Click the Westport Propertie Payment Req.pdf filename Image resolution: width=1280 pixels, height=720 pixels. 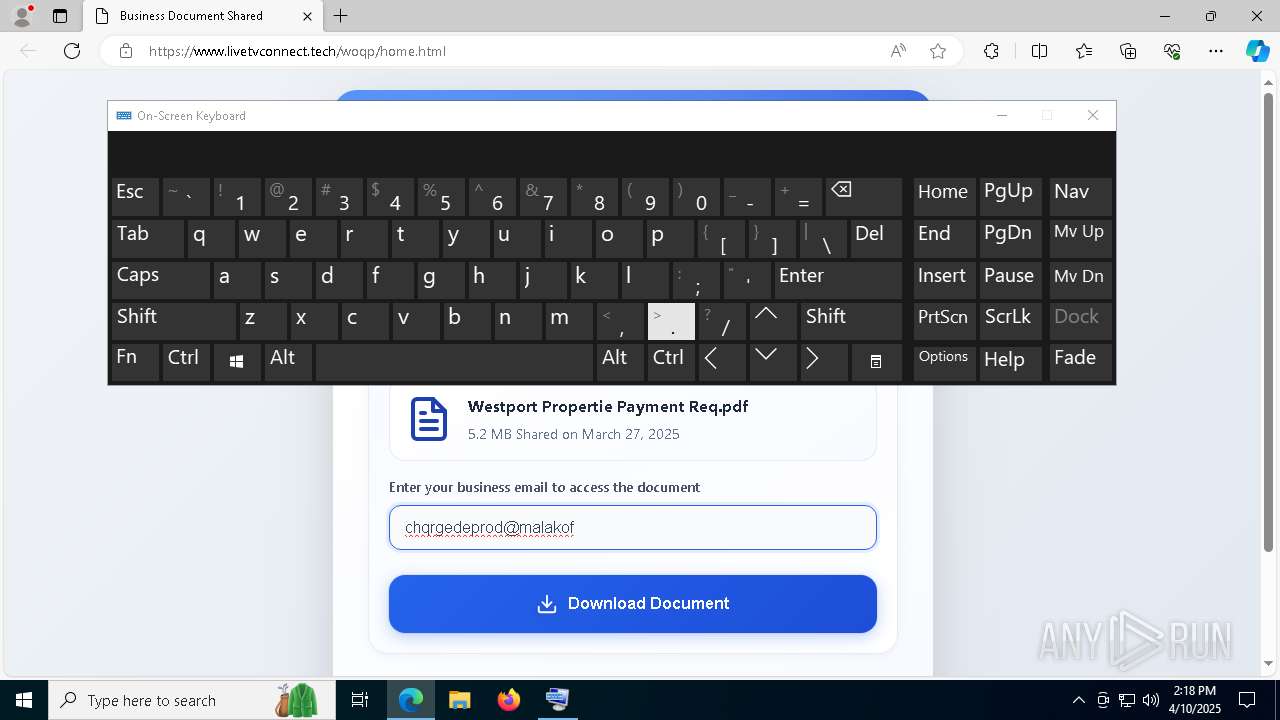(x=608, y=407)
